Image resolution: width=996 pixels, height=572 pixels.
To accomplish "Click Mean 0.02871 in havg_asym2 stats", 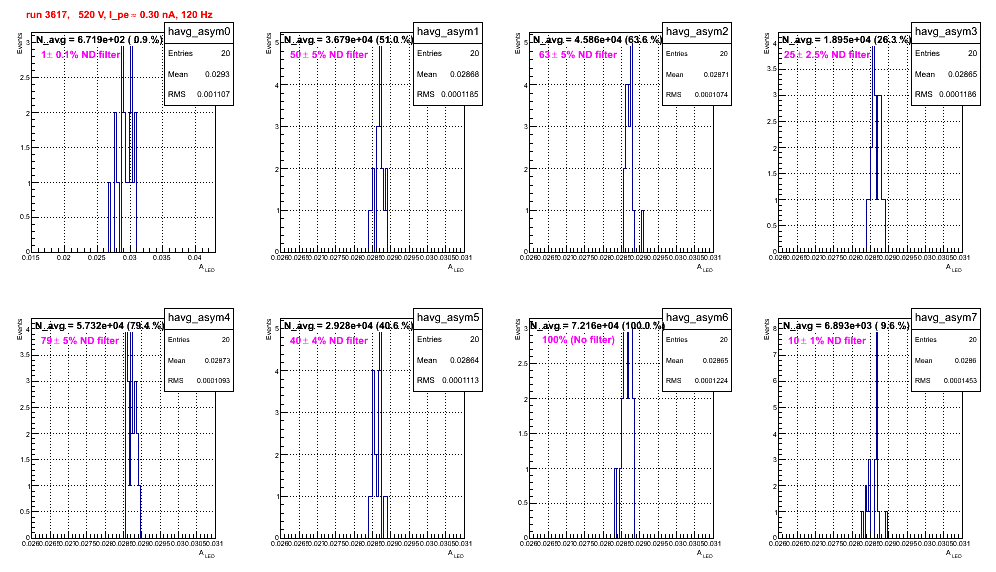I will coord(697,74).
